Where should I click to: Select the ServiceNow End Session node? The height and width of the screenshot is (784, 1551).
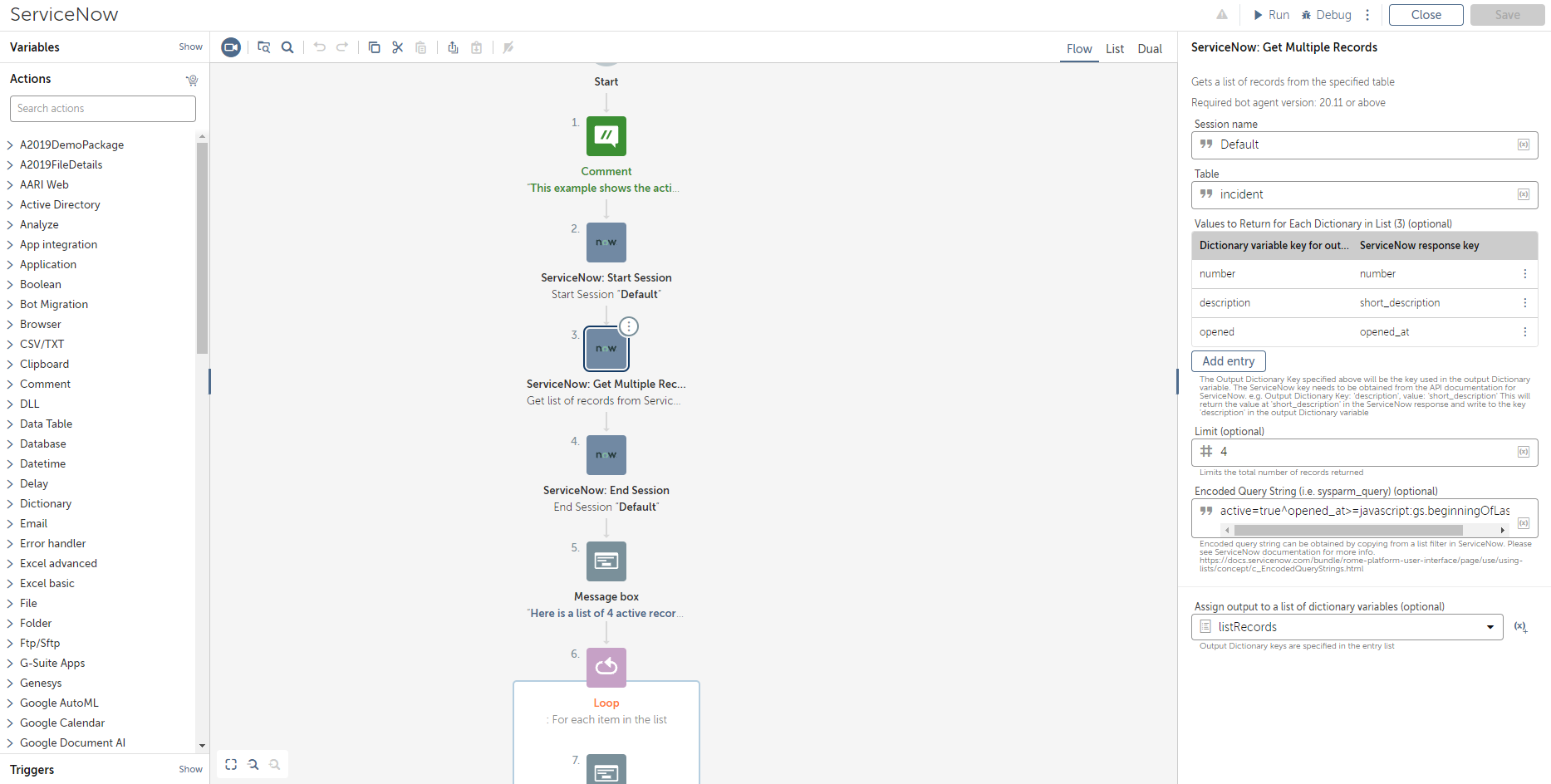pos(606,455)
